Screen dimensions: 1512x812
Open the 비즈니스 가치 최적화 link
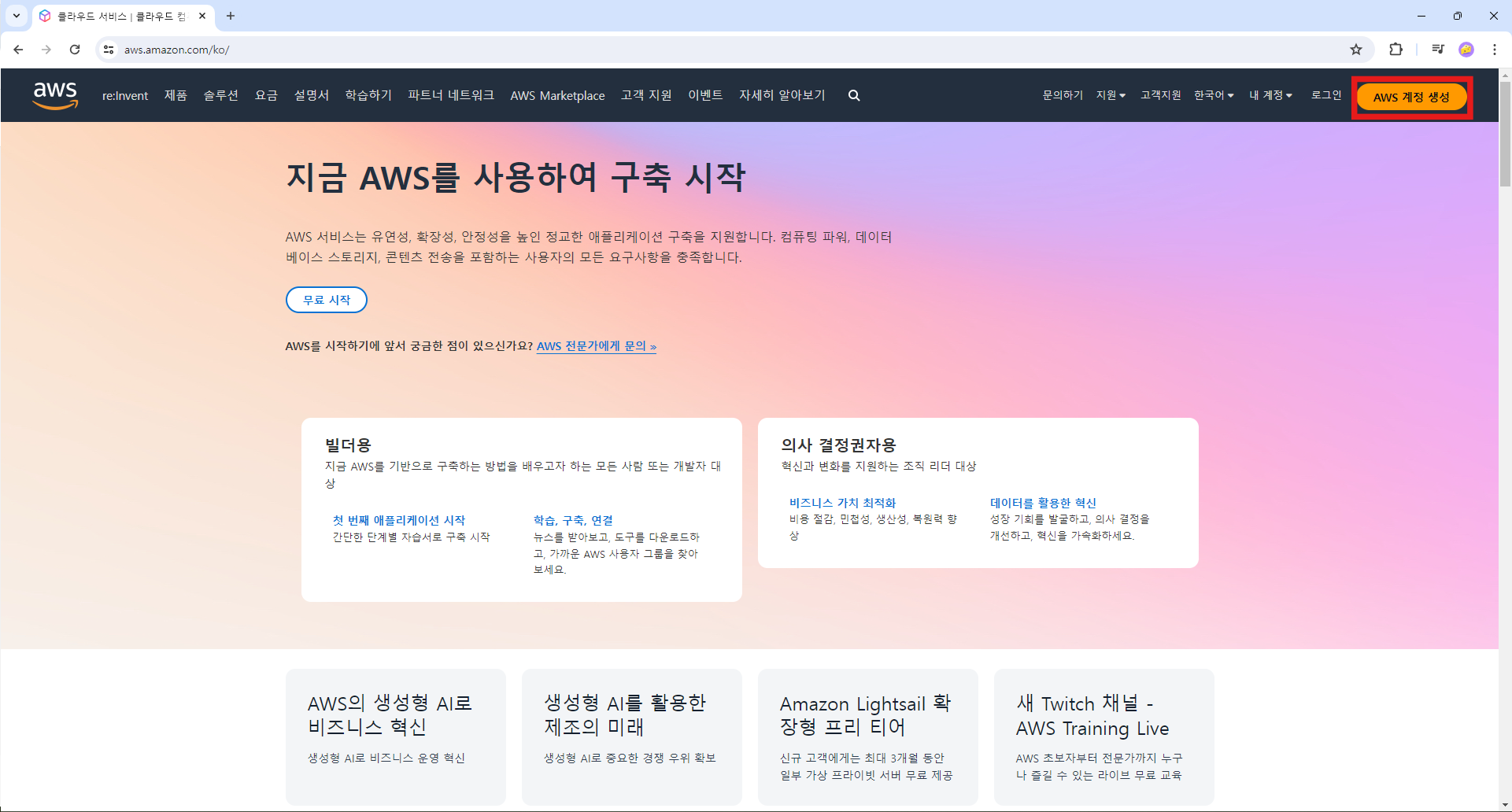pos(842,503)
